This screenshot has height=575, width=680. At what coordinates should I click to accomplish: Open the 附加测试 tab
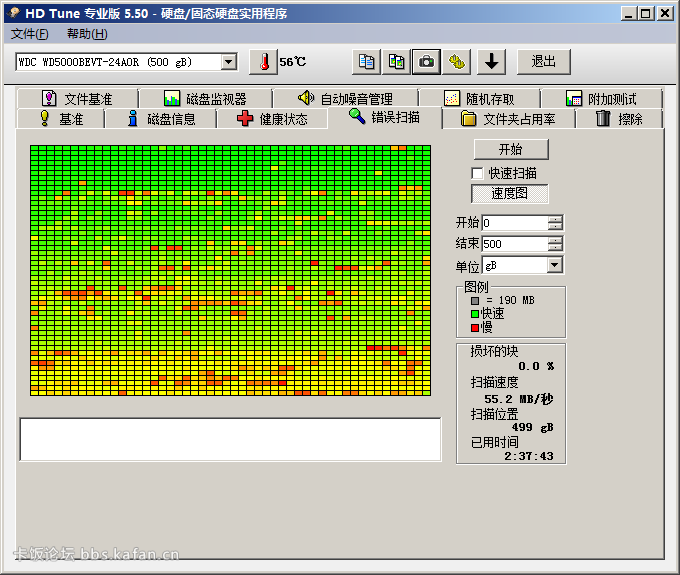click(602, 99)
